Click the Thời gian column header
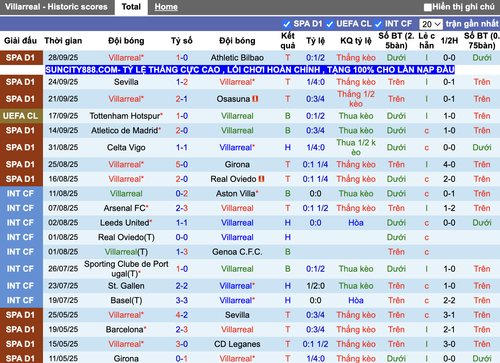500x363 pixels. pos(63,41)
